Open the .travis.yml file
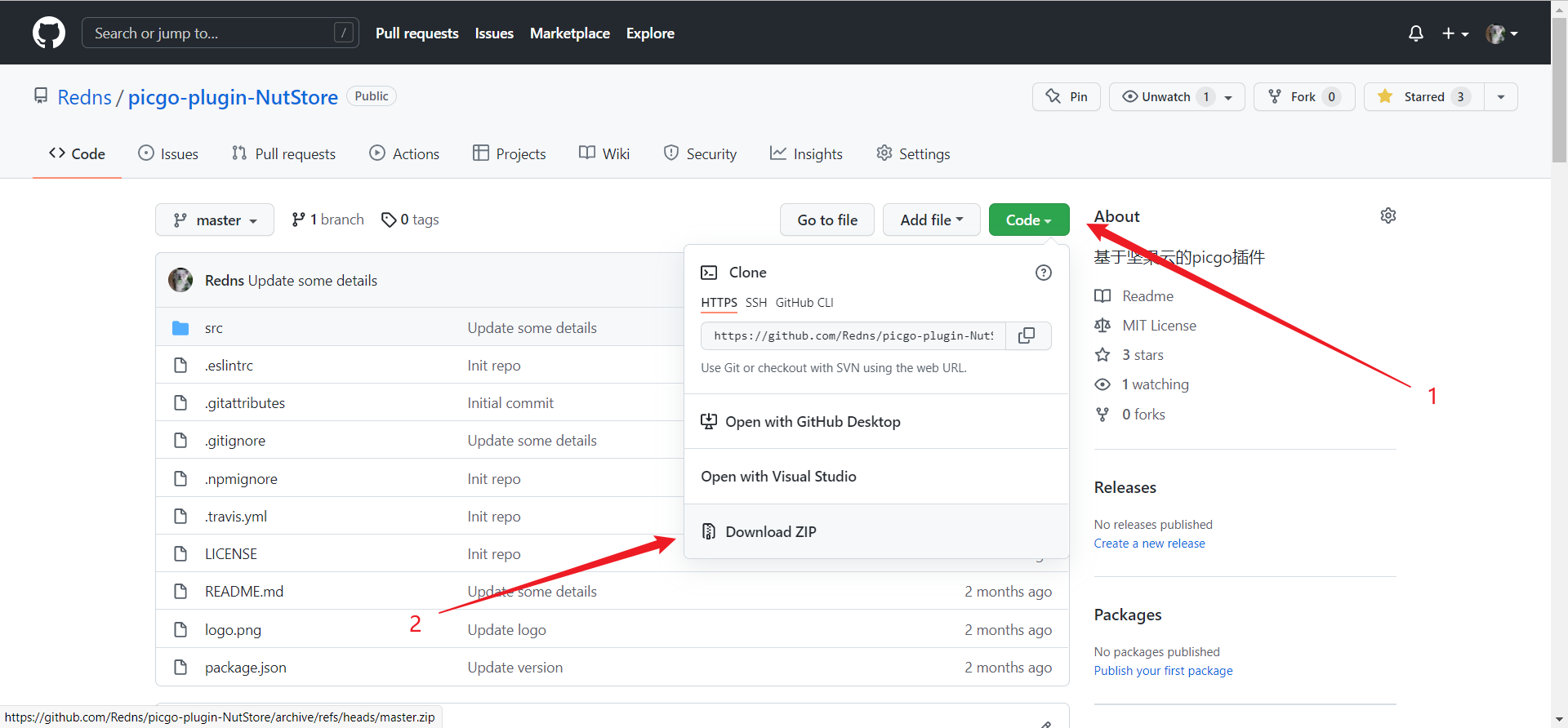Screen dimensions: 1568x728 235,517
